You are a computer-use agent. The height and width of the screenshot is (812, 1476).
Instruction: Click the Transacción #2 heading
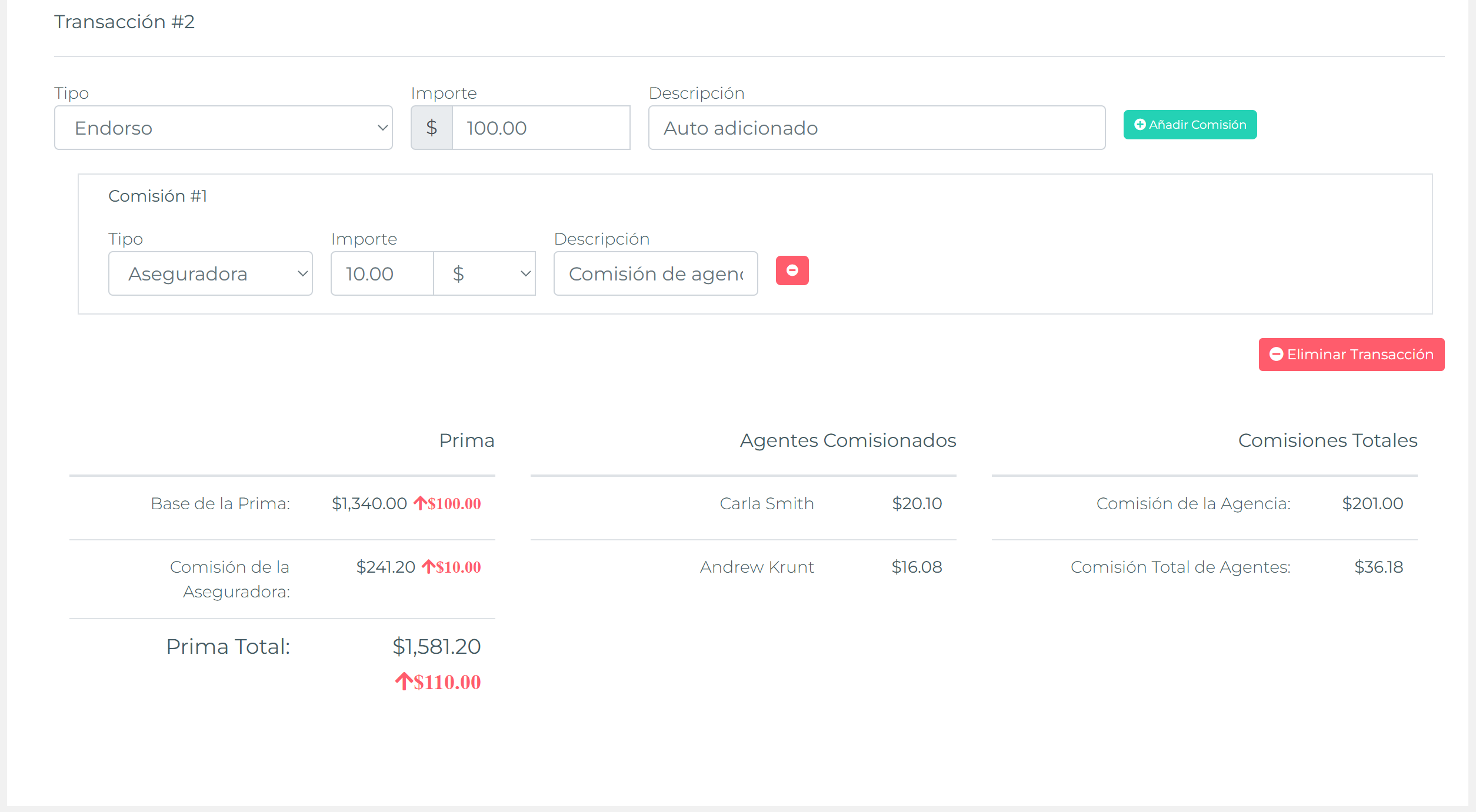(x=124, y=22)
